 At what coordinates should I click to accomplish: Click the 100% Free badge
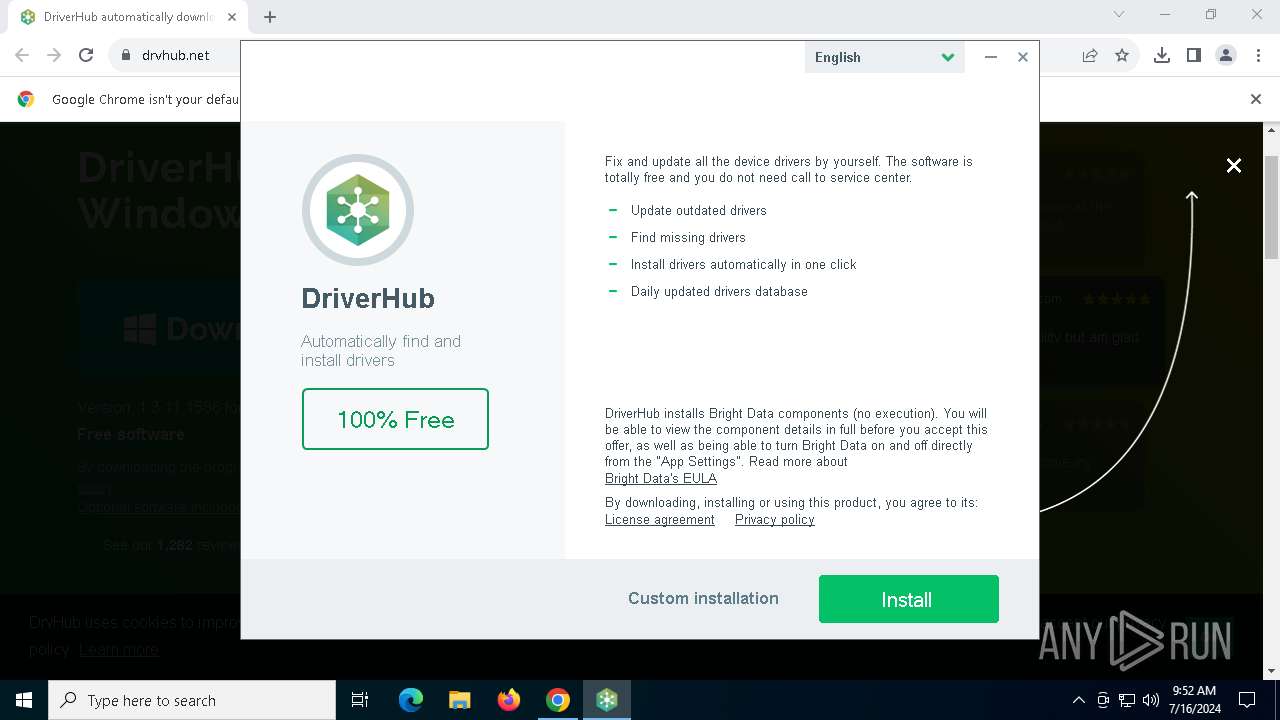tap(395, 419)
